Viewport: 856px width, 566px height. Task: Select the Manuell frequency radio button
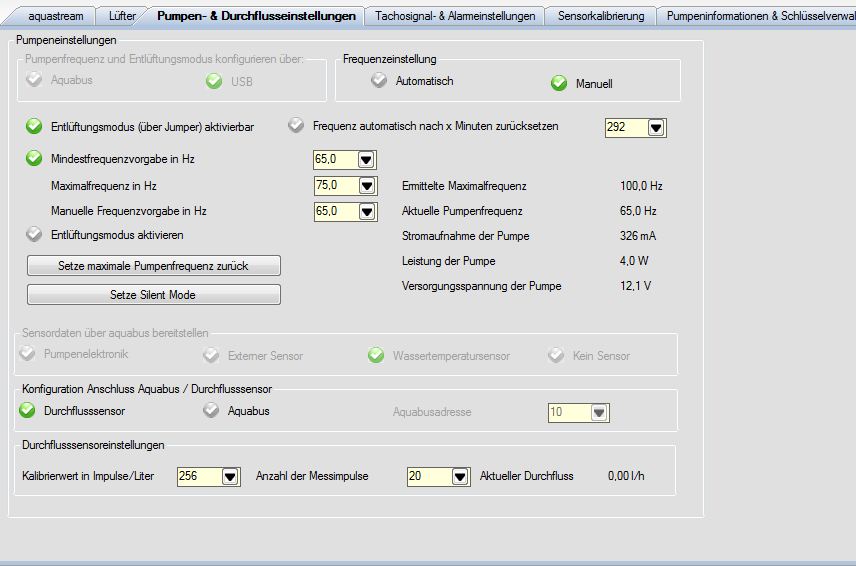559,83
